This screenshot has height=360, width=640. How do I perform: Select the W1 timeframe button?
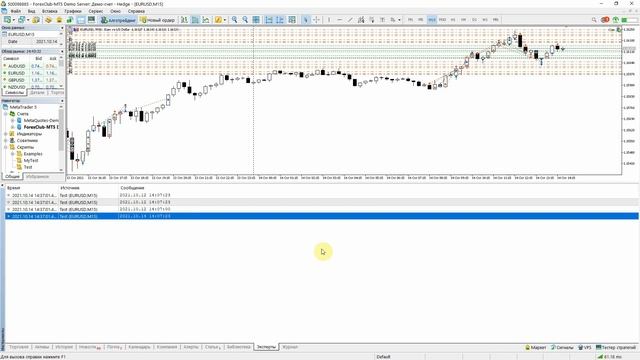tap(485, 20)
